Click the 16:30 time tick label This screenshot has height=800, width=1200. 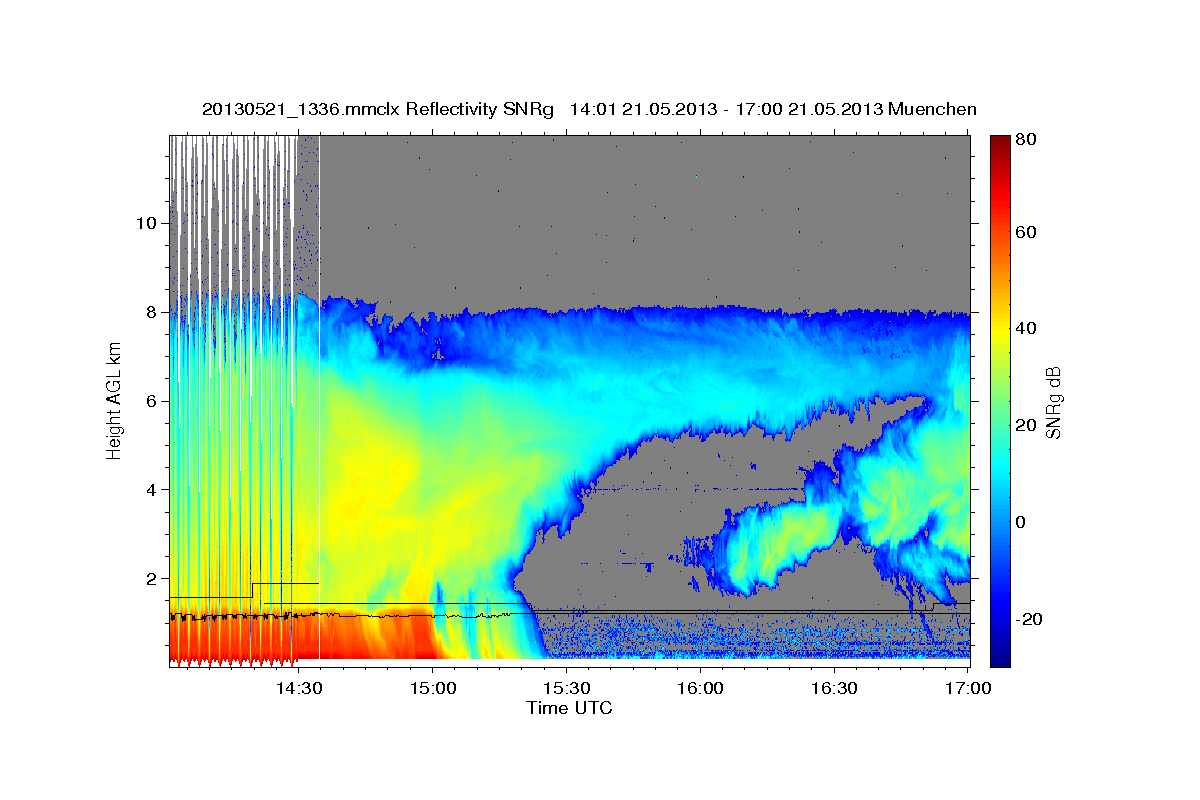(x=834, y=688)
